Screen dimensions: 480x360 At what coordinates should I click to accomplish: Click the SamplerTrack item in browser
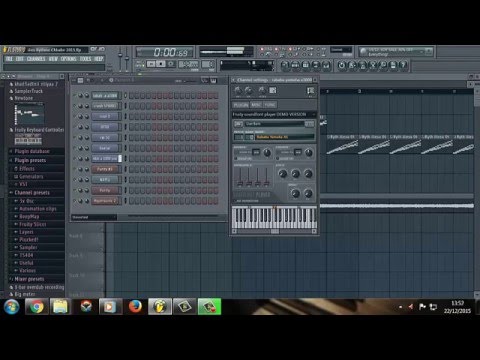29,91
